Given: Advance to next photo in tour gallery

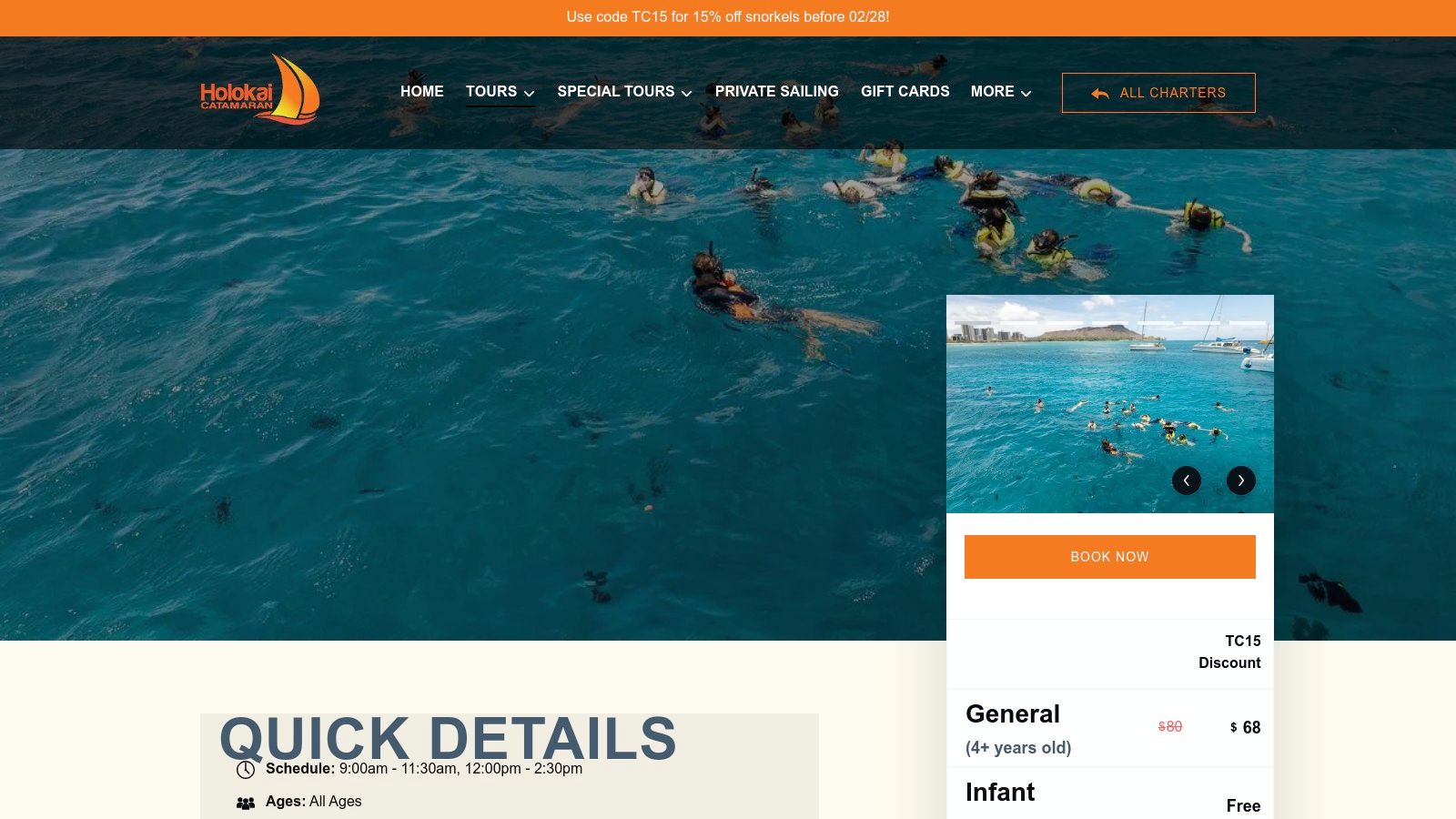Looking at the screenshot, I should 1240,480.
